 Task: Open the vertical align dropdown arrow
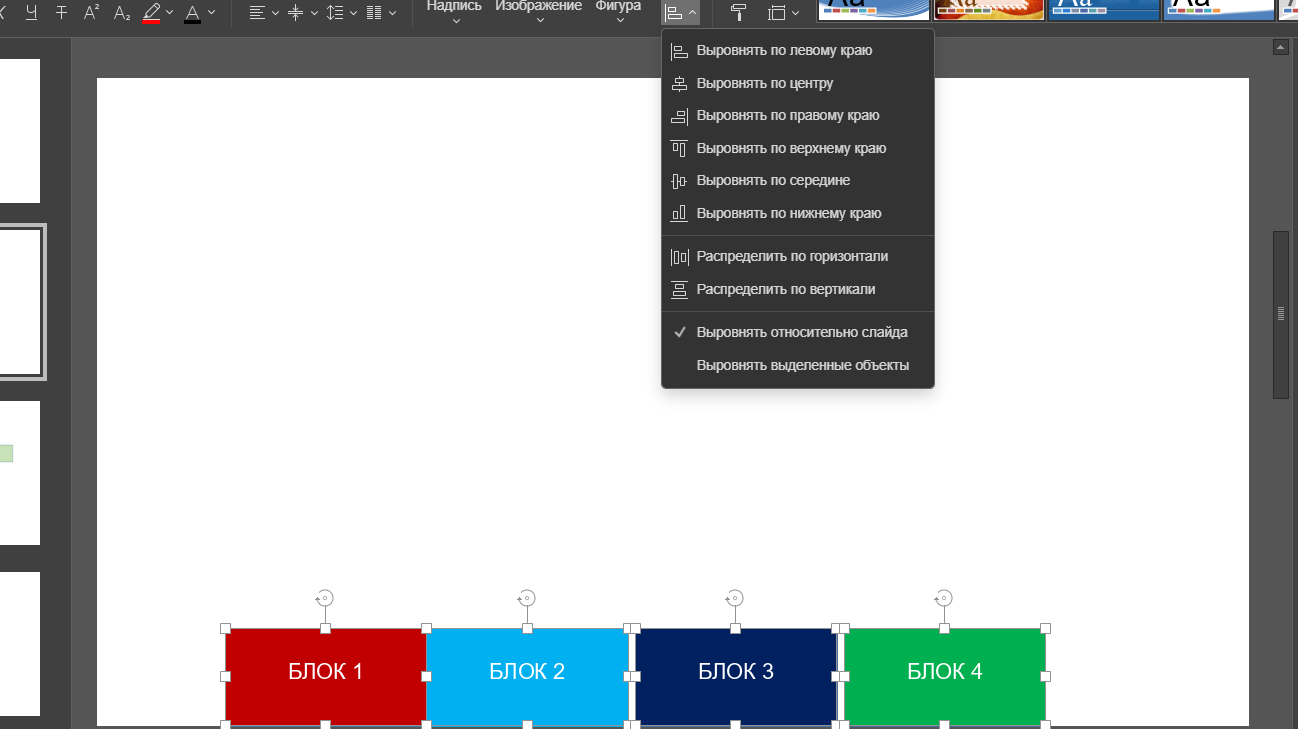pos(314,13)
